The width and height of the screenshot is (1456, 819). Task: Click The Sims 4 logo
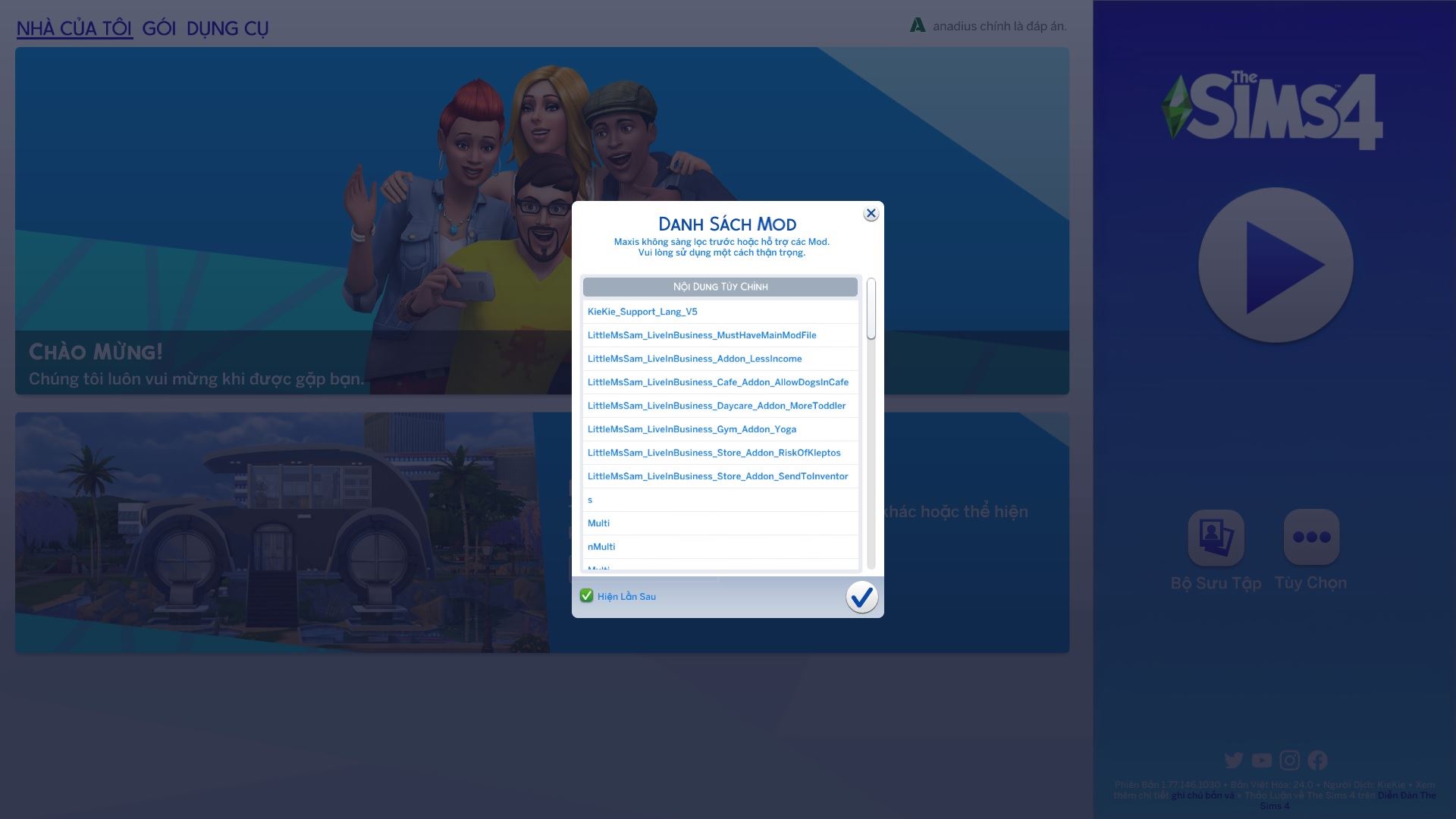[x=1272, y=111]
